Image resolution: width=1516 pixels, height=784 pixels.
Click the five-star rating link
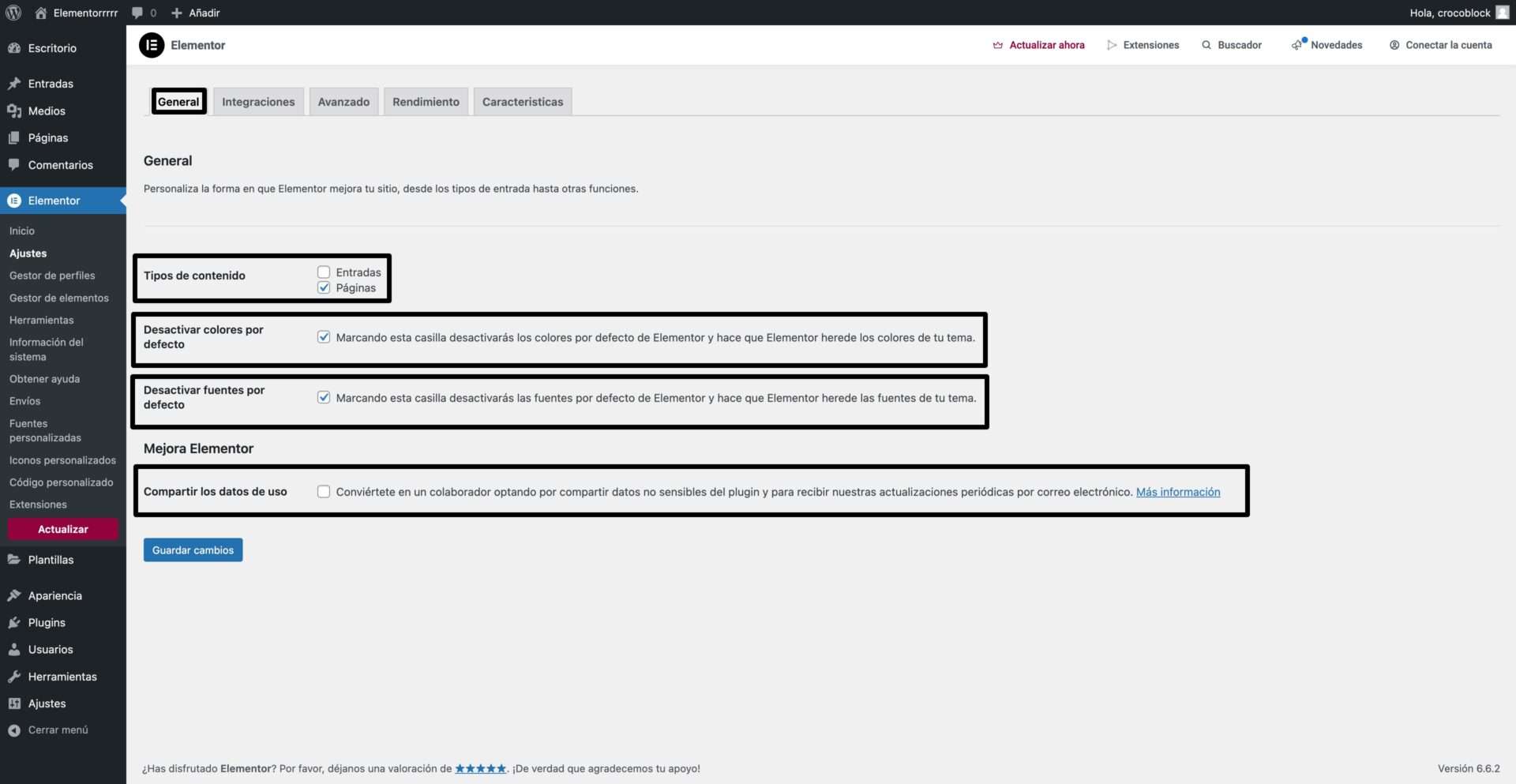point(480,768)
